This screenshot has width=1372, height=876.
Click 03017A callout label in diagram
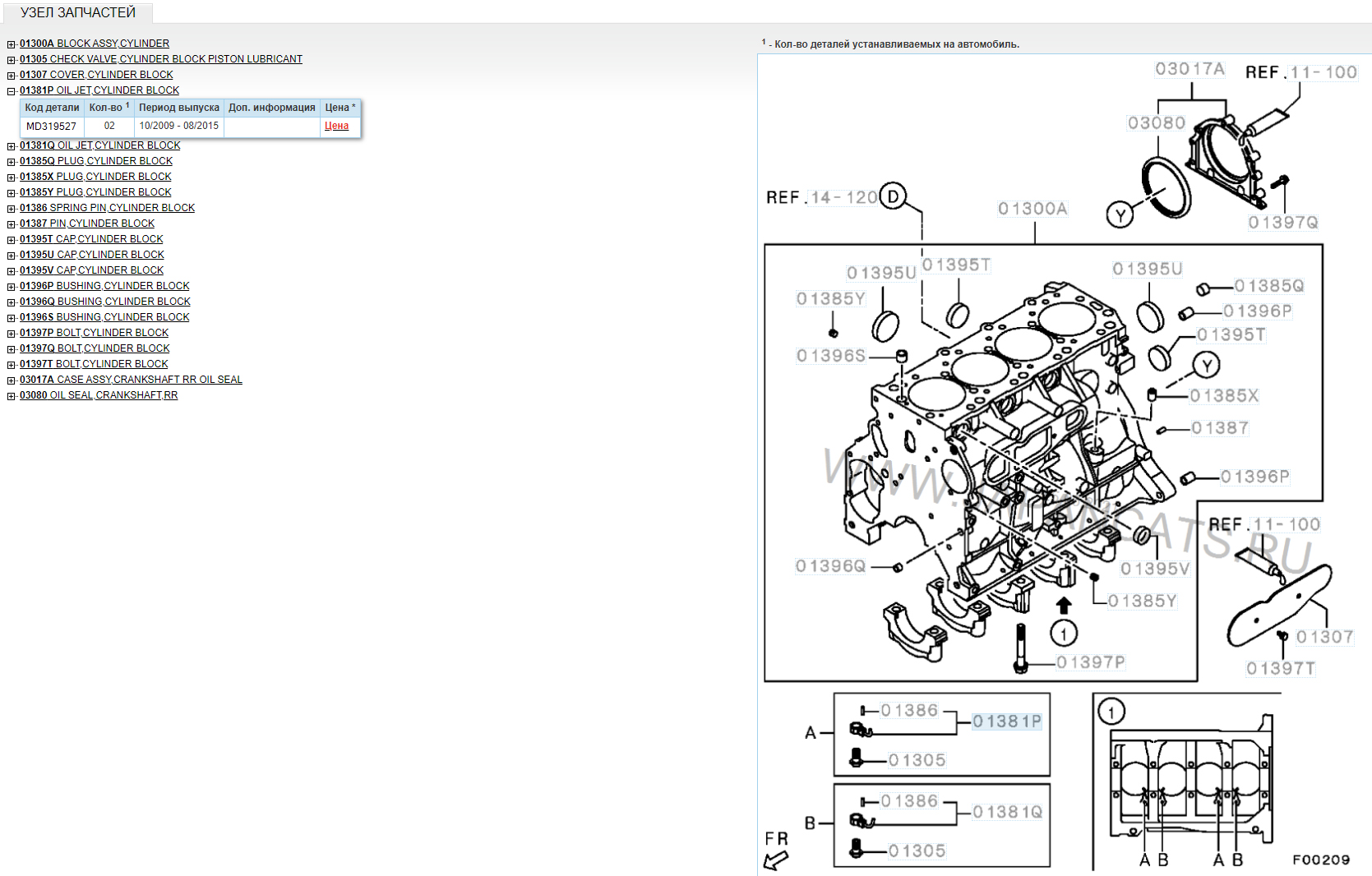pos(1190,69)
